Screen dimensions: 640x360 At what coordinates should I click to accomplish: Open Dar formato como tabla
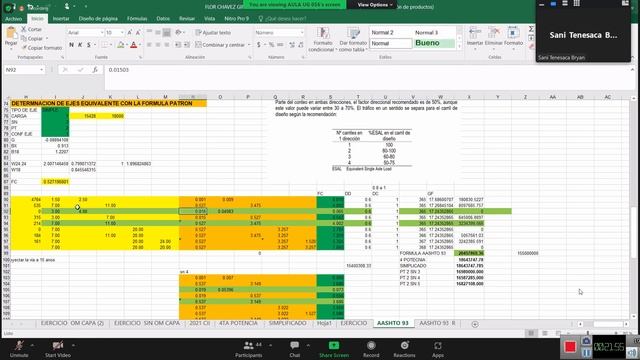pyautogui.click(x=353, y=40)
